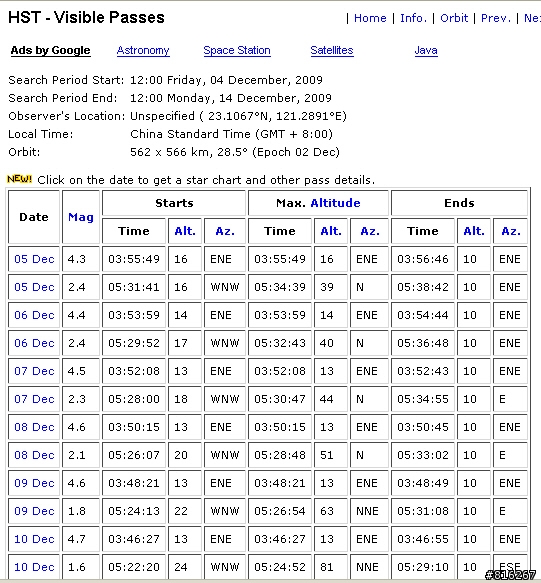Viewport: 541px width, 583px height.
Task: Click the Alt. link under Starts
Action: click(x=185, y=231)
